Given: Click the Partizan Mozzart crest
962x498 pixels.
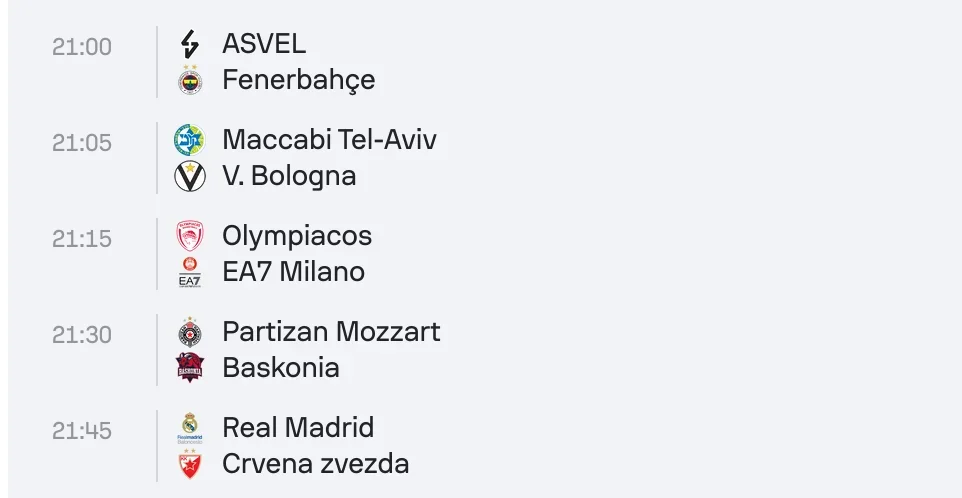Looking at the screenshot, I should click(x=189, y=332).
